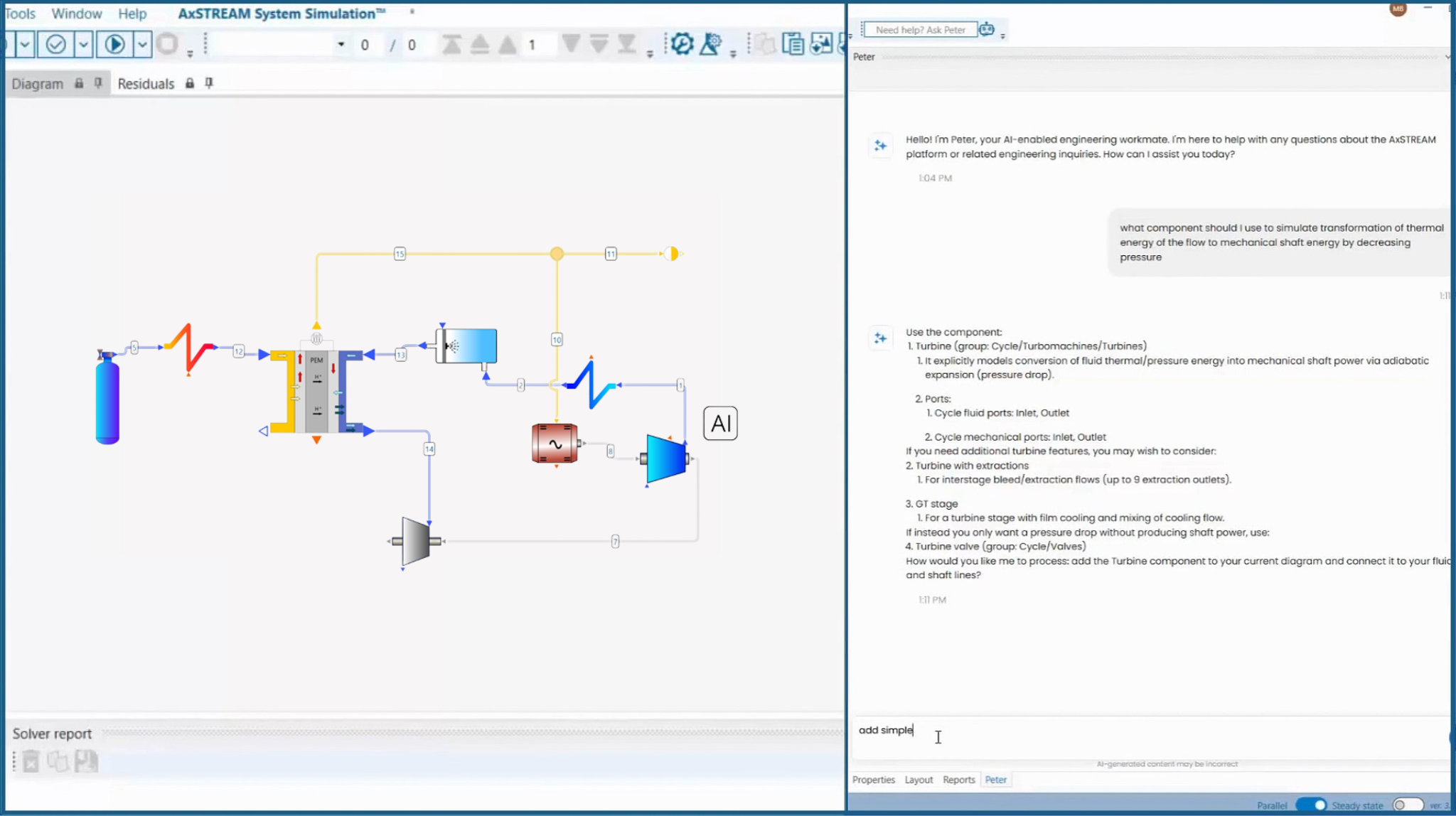Jump to first iteration arrow
Image resolution: width=1456 pixels, height=816 pixels.
coord(451,44)
